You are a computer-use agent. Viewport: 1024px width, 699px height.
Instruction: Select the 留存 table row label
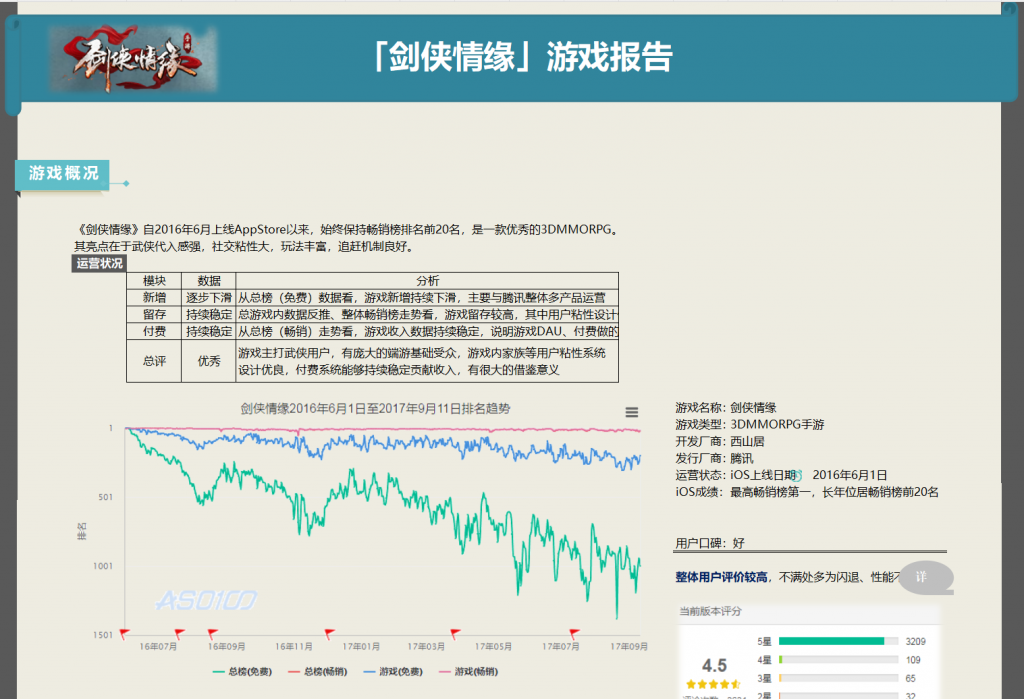154,314
